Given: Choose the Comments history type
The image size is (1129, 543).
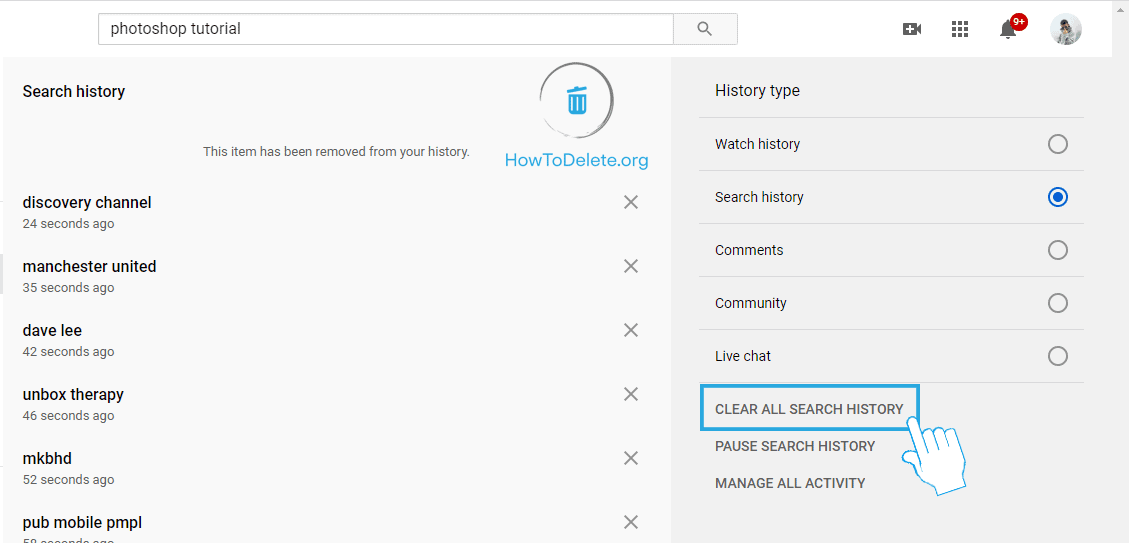Looking at the screenshot, I should tap(1057, 250).
